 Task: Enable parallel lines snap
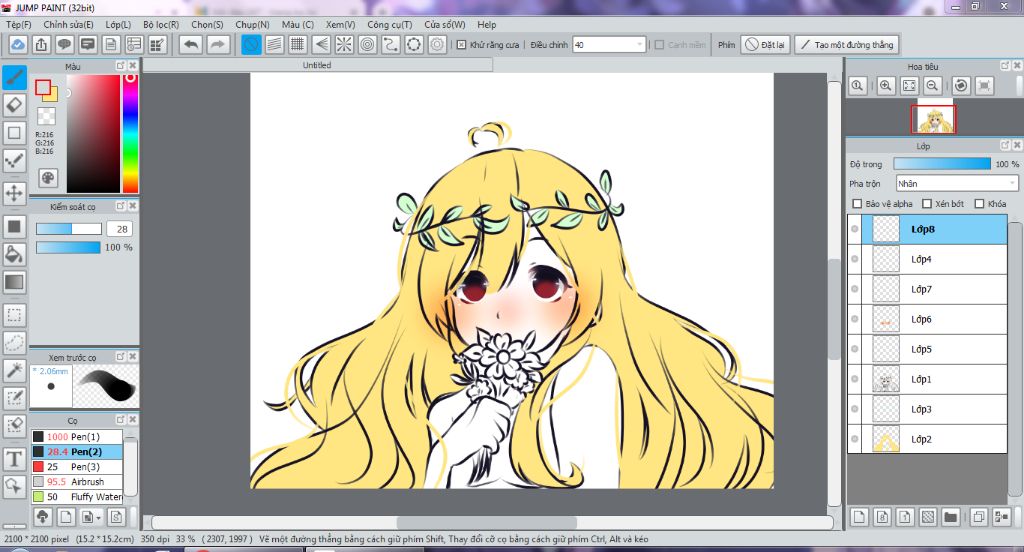click(274, 44)
